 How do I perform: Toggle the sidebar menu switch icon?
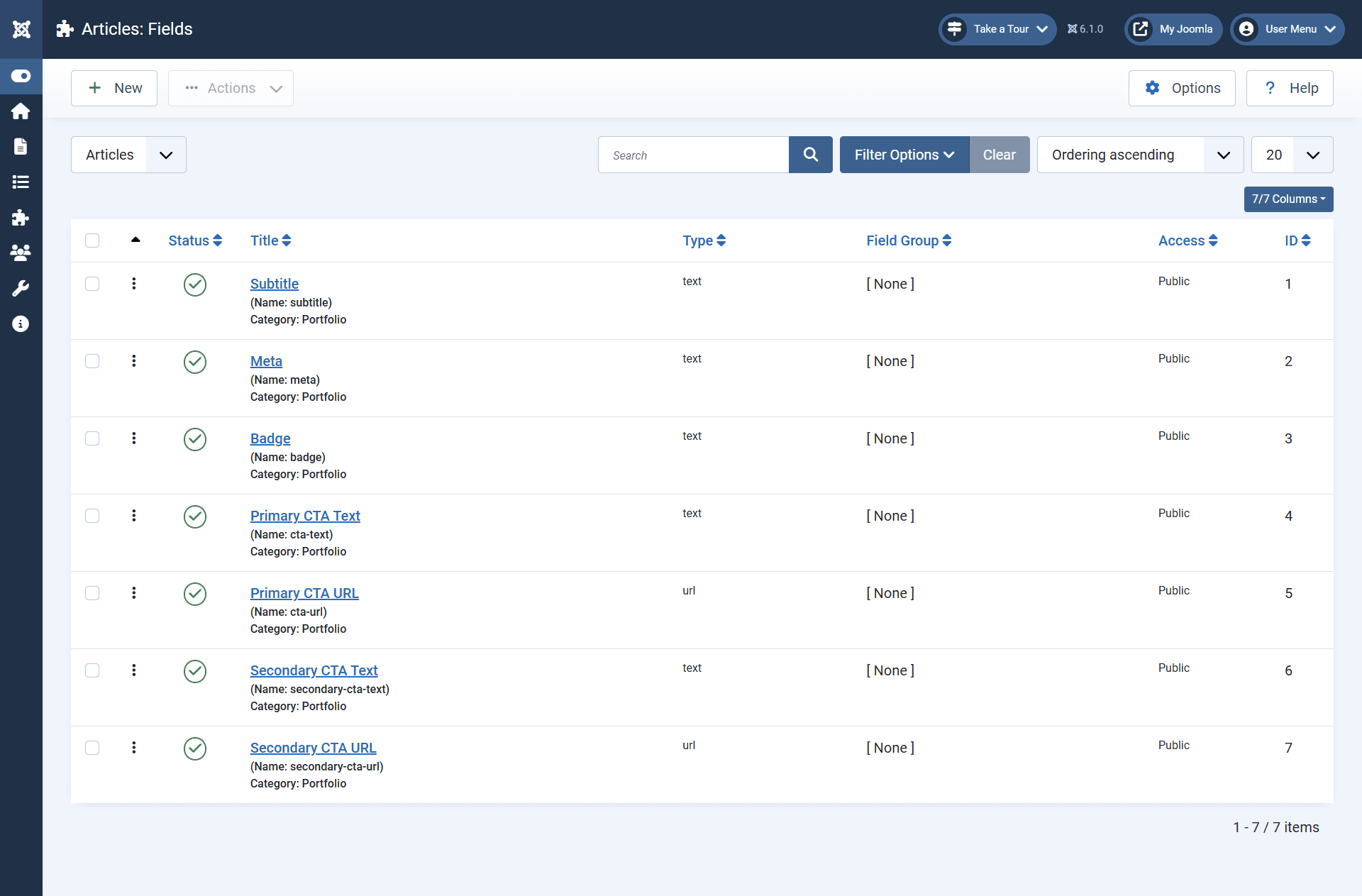21,76
